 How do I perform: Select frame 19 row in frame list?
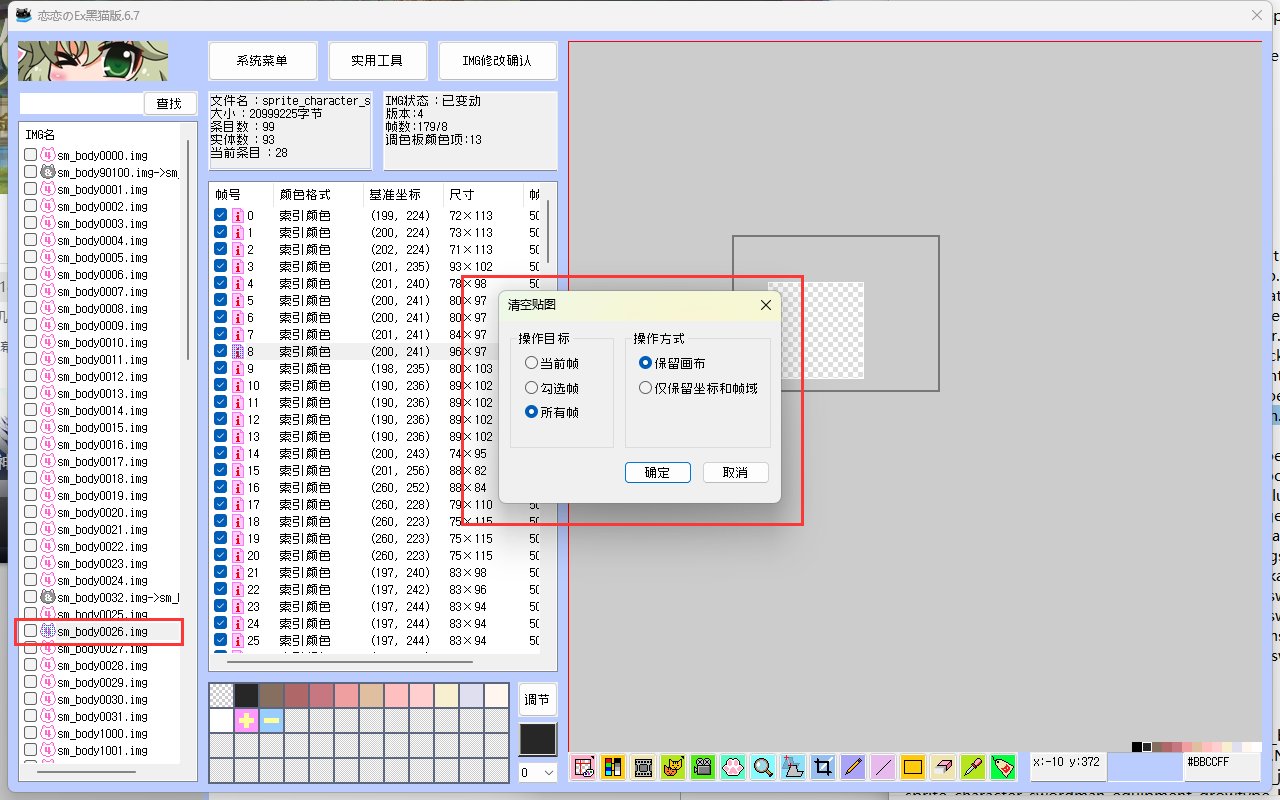click(x=376, y=539)
